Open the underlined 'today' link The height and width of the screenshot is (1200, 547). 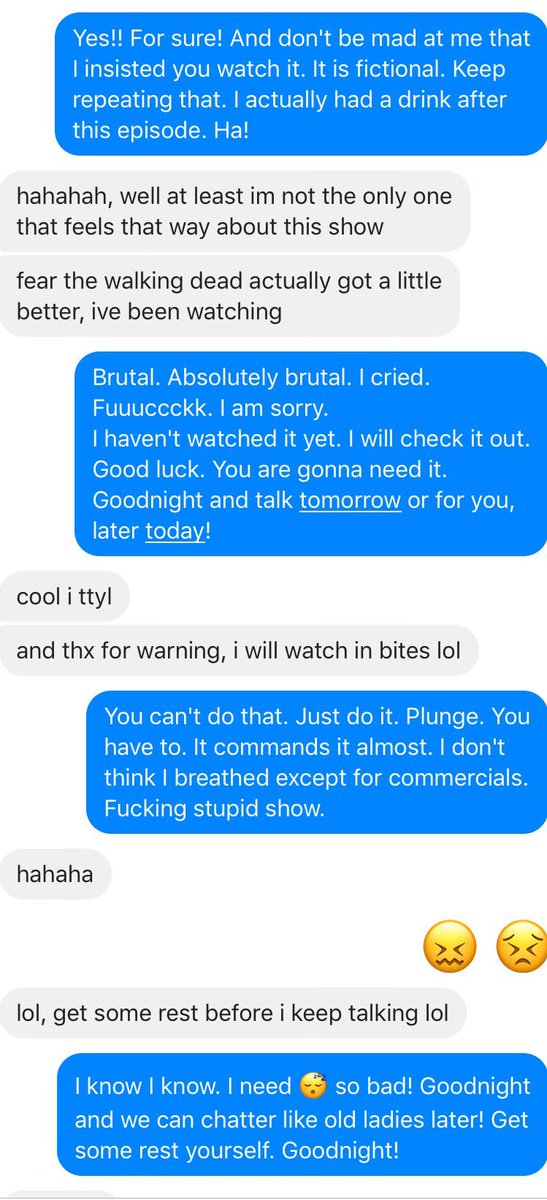coord(175,531)
